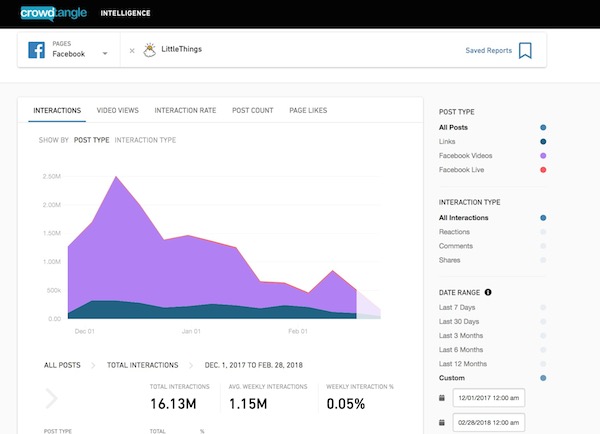This screenshot has height=434, width=600.
Task: Select the Reactions interaction type
Action: click(x=457, y=231)
